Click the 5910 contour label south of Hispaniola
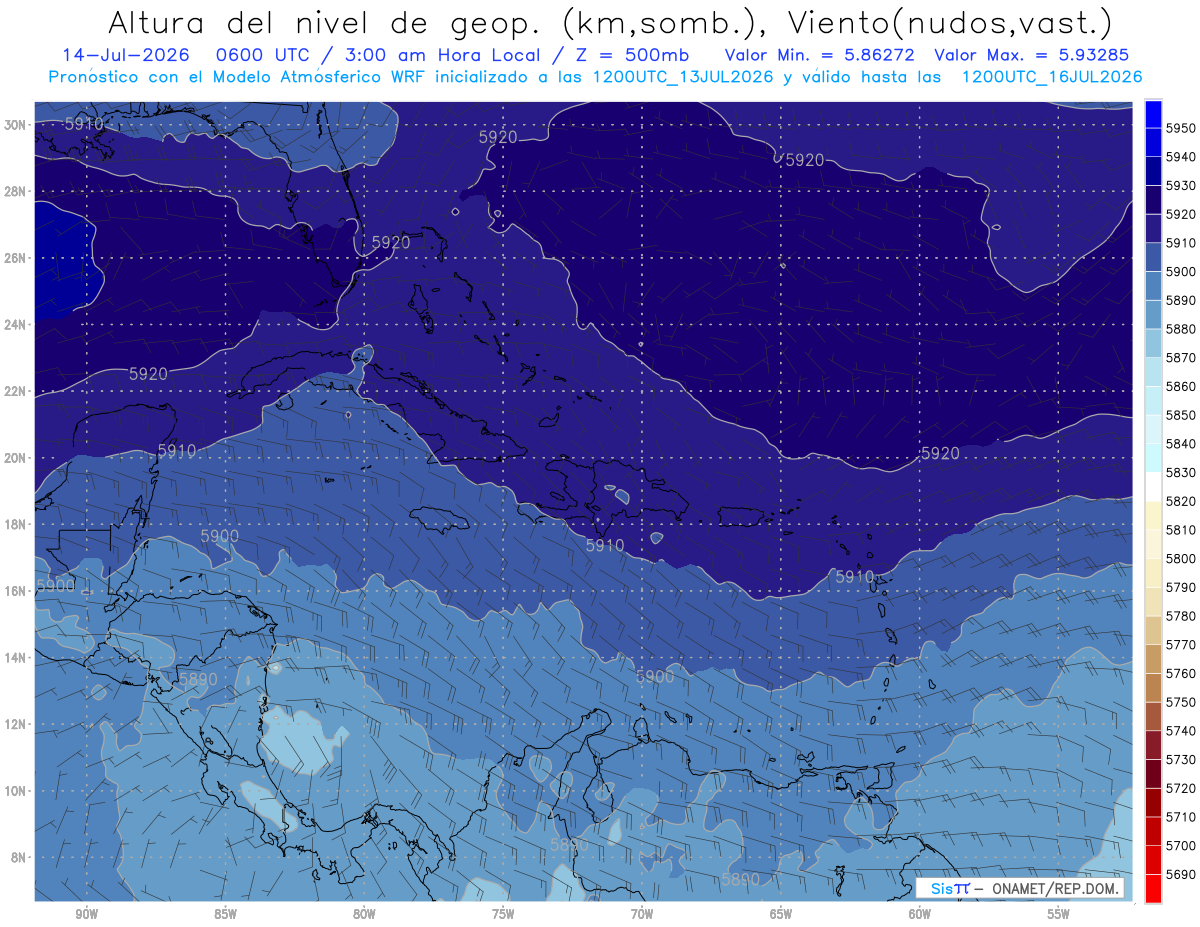 point(605,546)
